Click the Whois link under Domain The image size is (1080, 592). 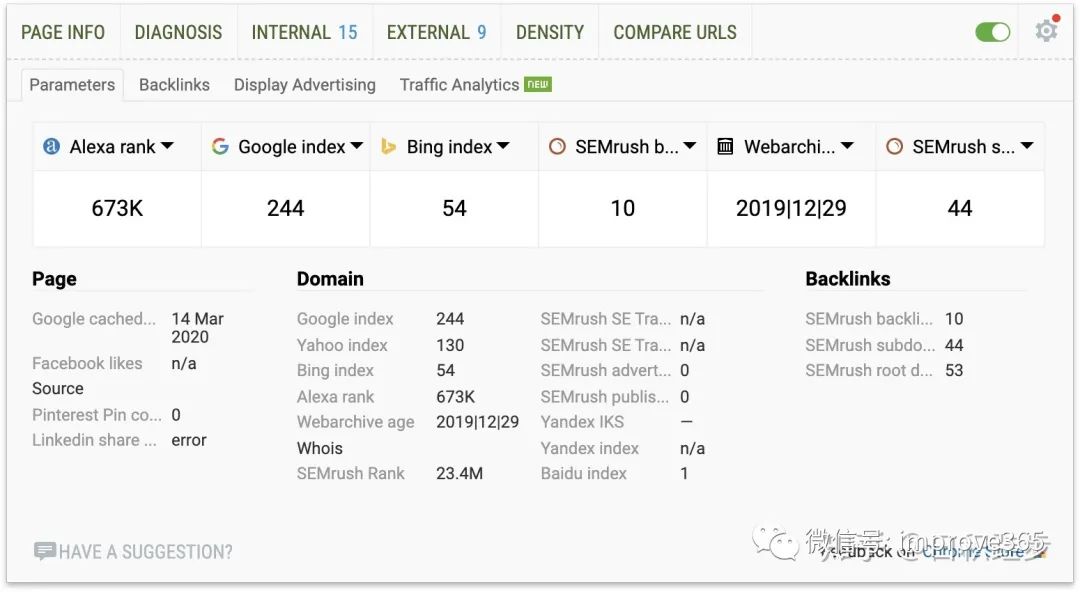[x=320, y=448]
